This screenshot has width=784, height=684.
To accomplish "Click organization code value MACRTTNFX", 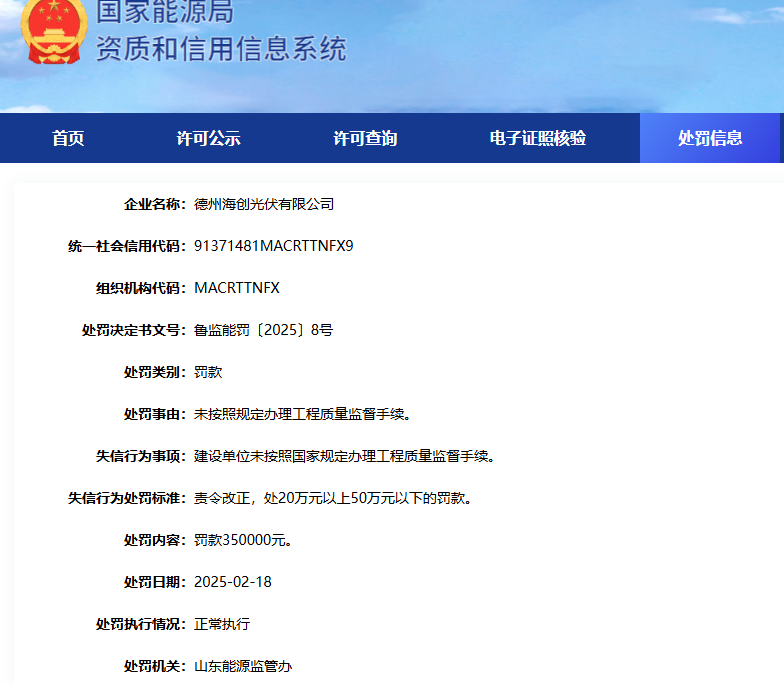I will click(x=237, y=288).
